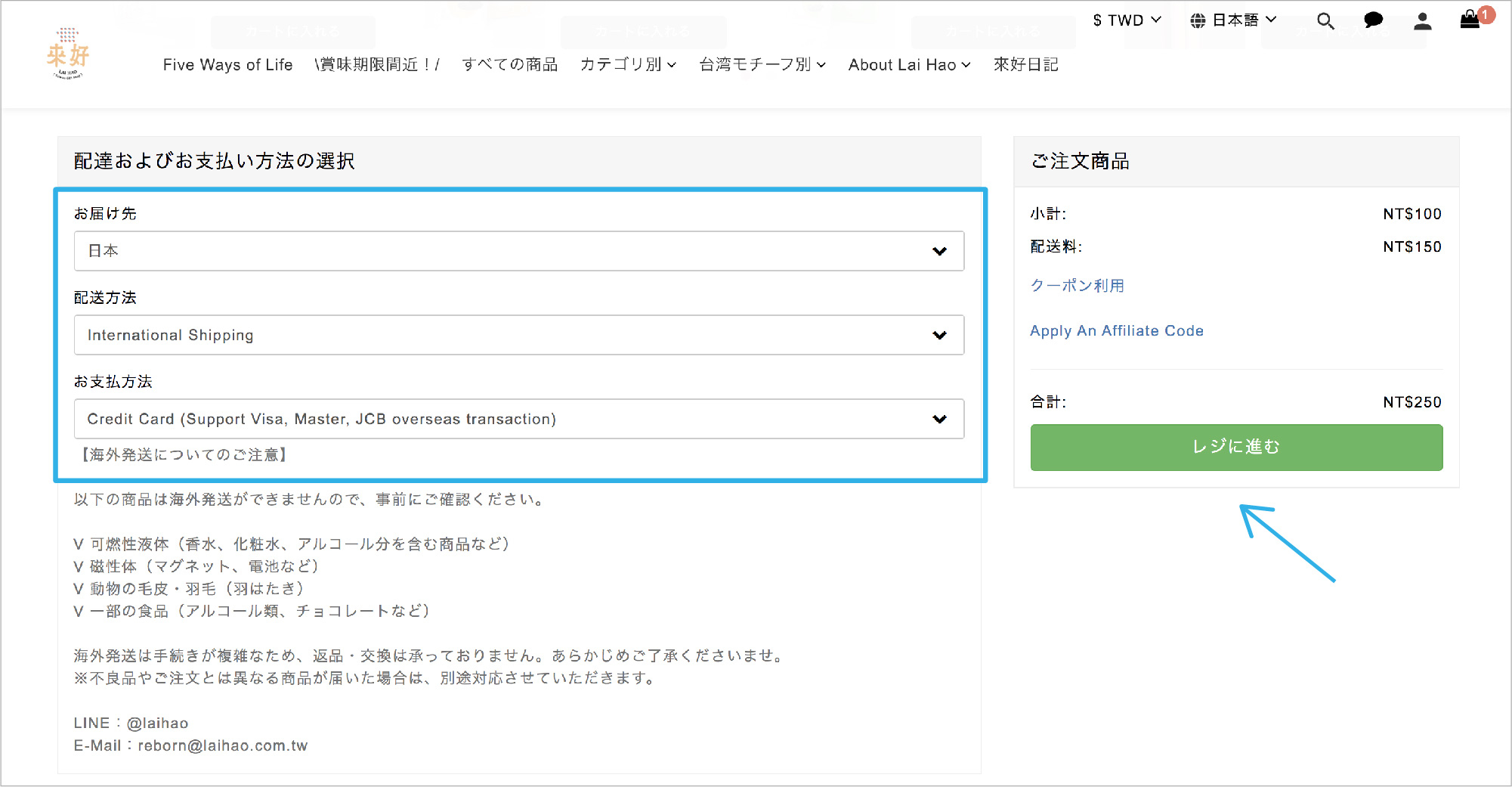Open the 日本語 language dropdown
1512x787 pixels.
pos(1244,20)
